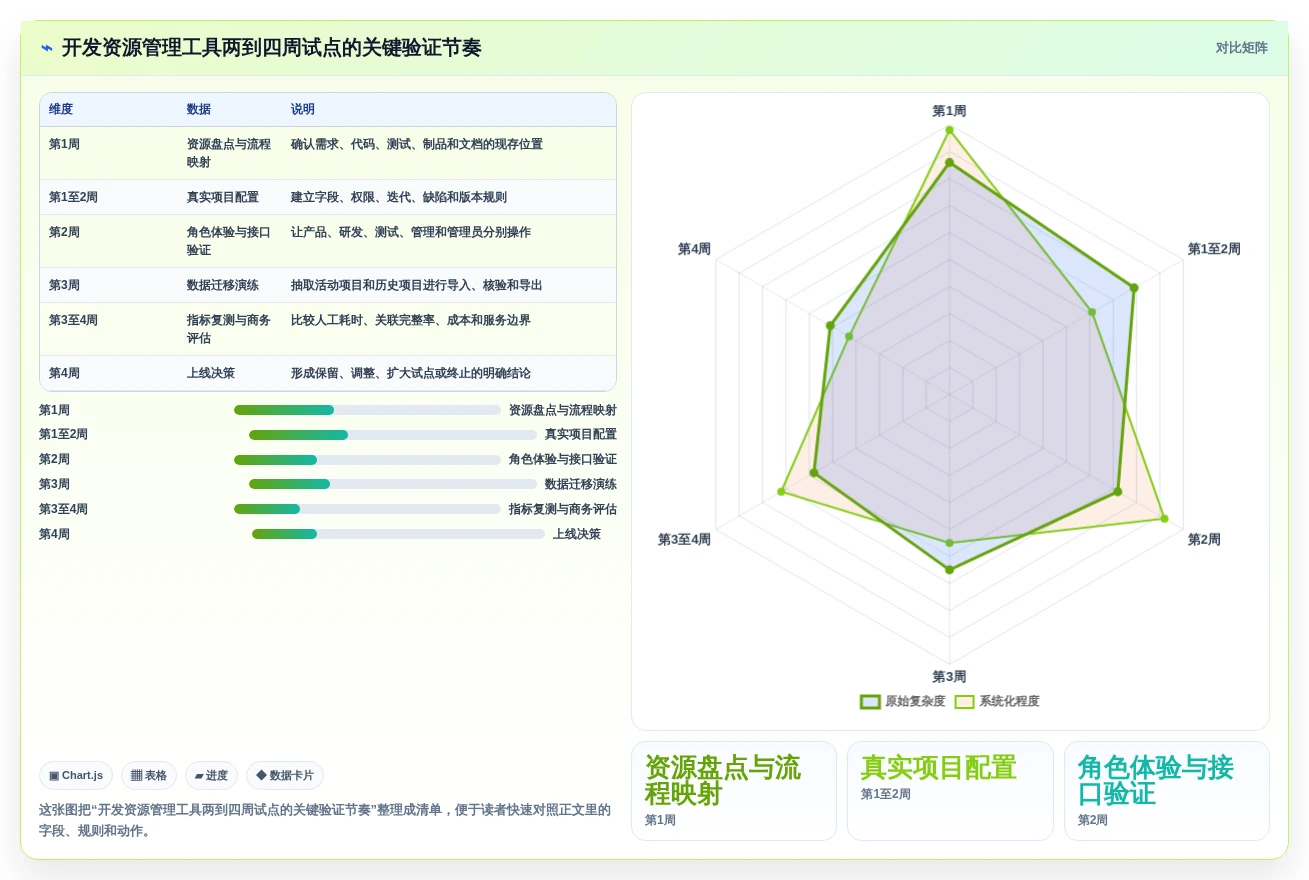
Task: Select the 表格 tag chip
Action: coord(149,775)
